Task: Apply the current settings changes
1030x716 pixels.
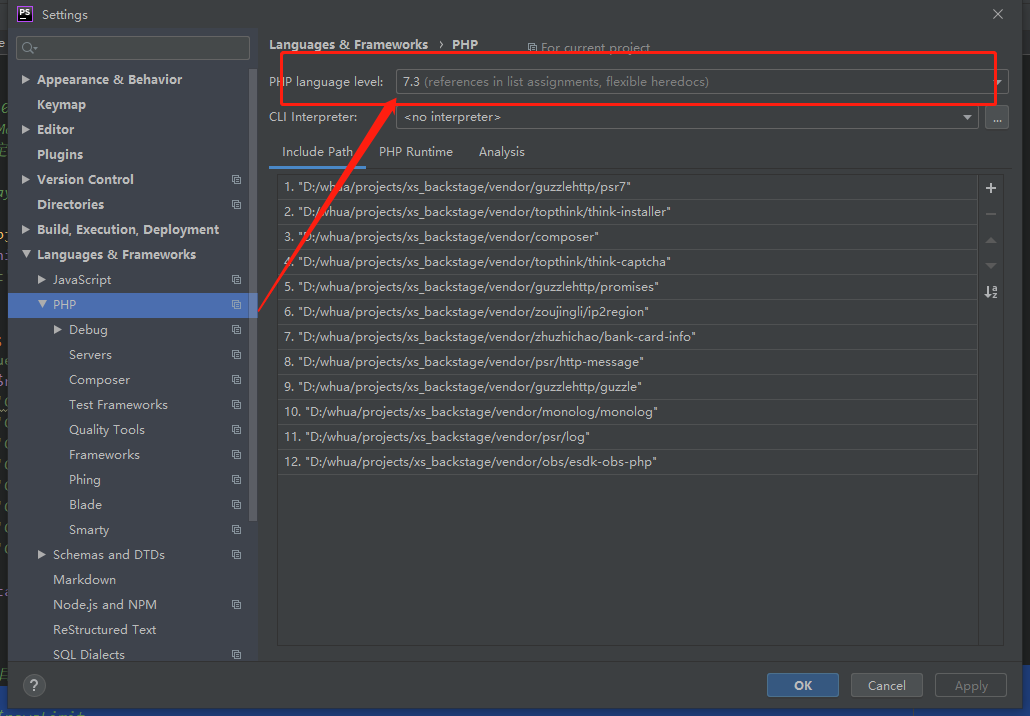Action: pyautogui.click(x=970, y=685)
